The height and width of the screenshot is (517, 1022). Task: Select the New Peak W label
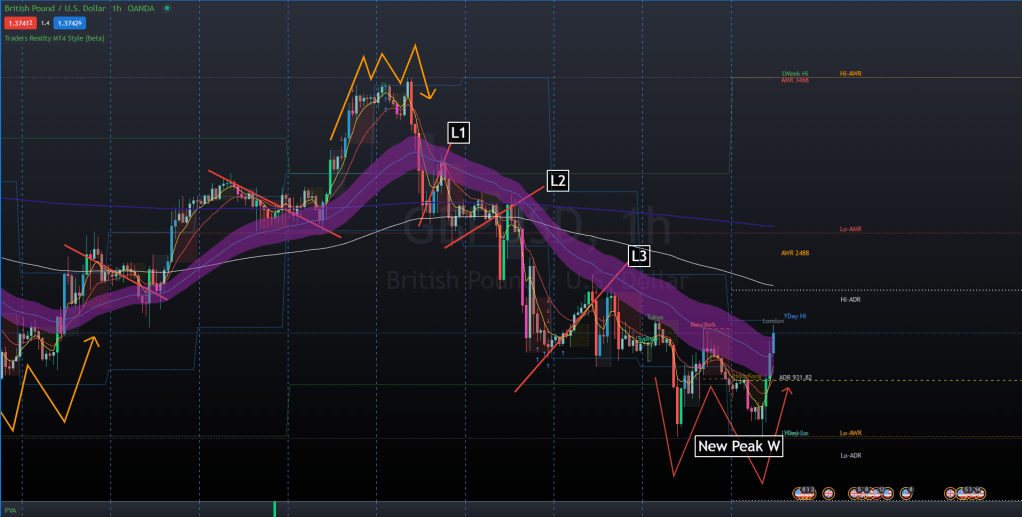pos(739,447)
